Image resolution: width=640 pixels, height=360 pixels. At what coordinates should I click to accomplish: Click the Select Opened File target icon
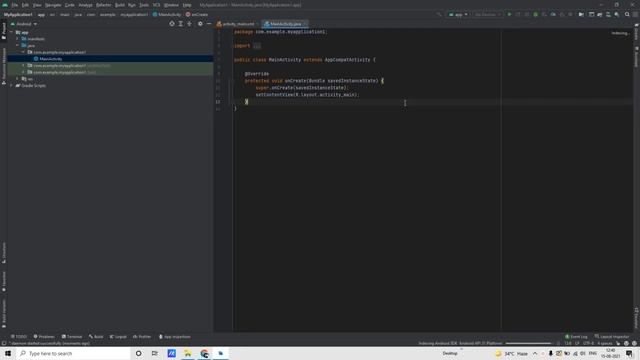point(172,24)
